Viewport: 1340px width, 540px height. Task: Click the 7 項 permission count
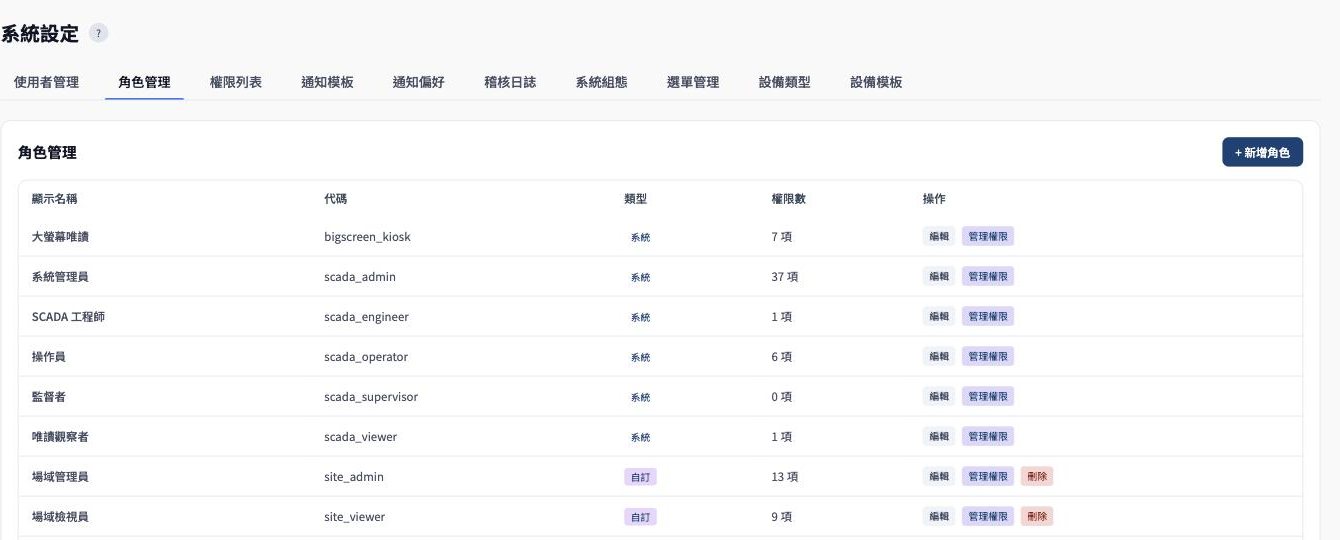[782, 237]
